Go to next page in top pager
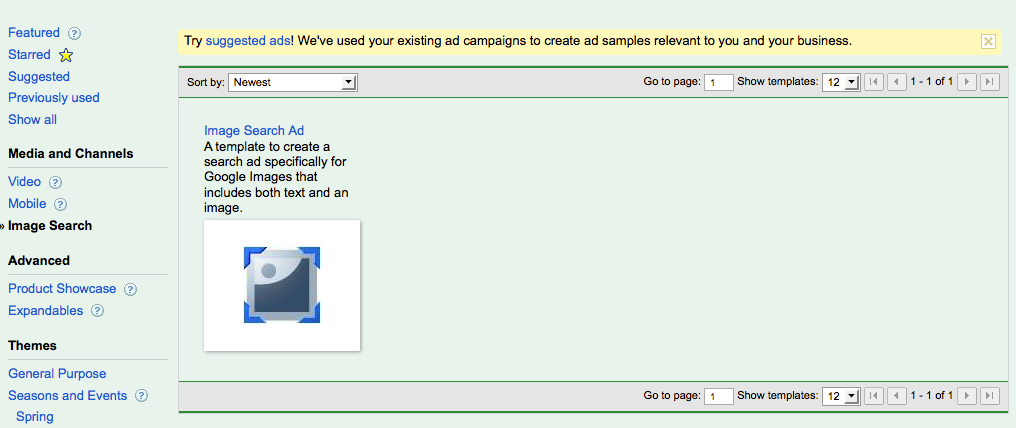Screen dimensions: 1016x428 pos(967,82)
